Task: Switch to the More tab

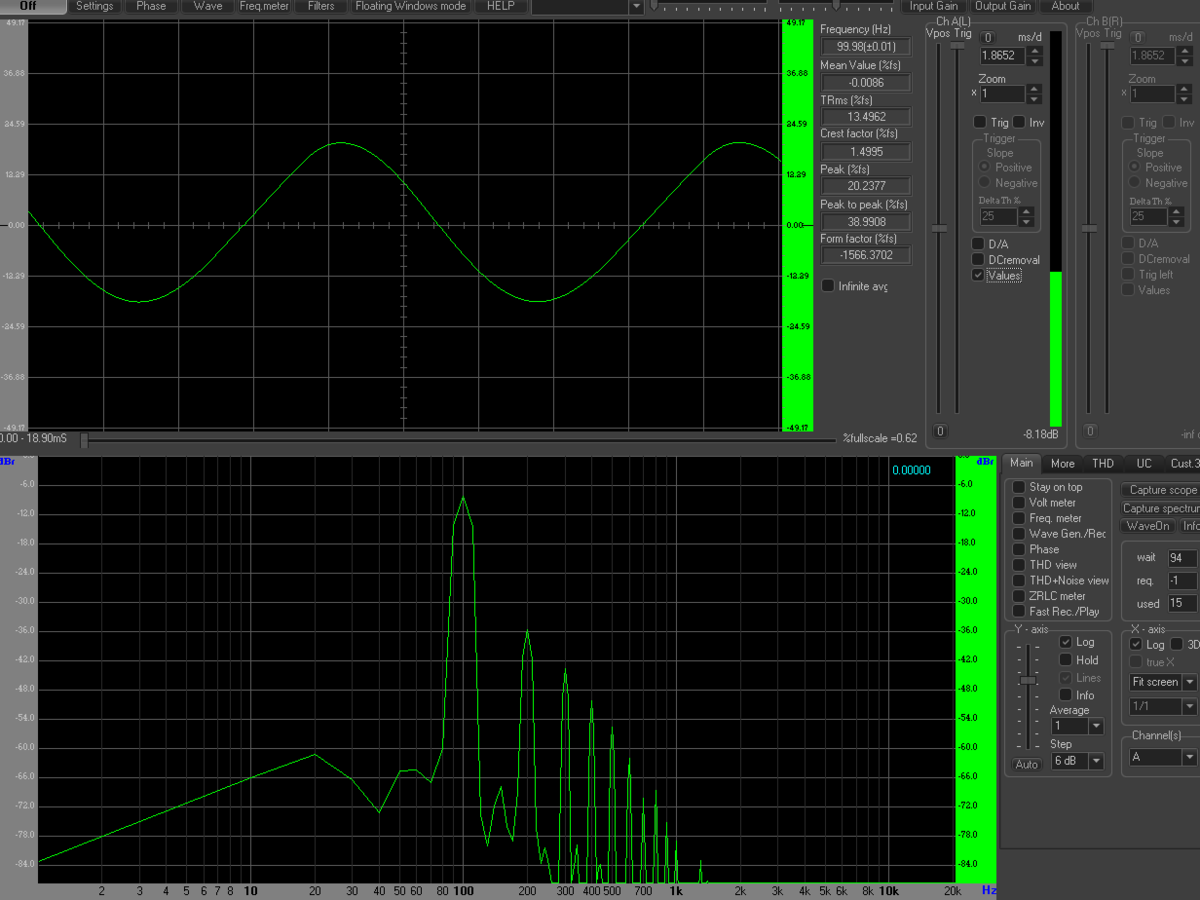Action: coord(1063,463)
